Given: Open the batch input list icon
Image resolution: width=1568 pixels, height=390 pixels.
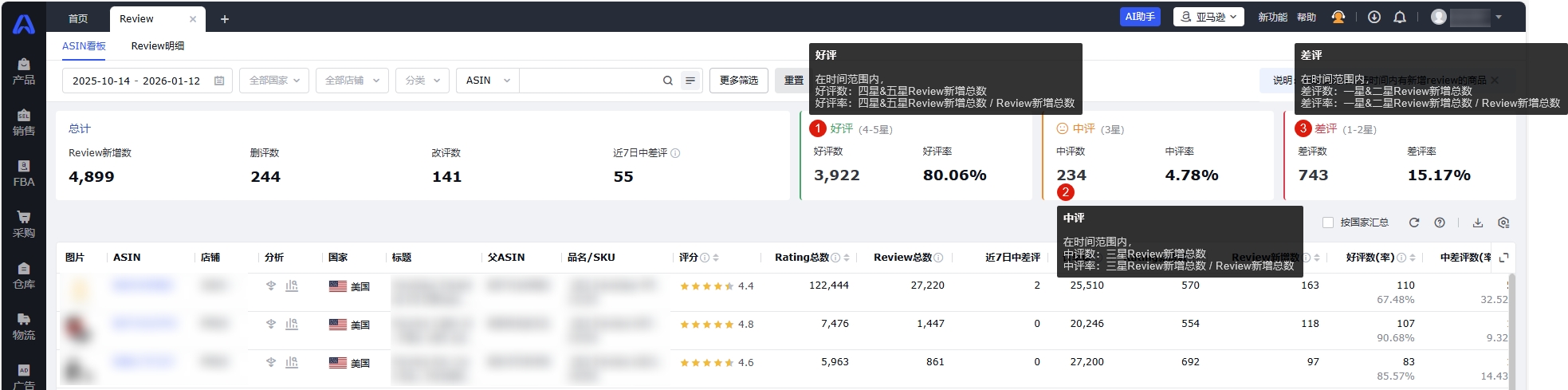Looking at the screenshot, I should (690, 81).
